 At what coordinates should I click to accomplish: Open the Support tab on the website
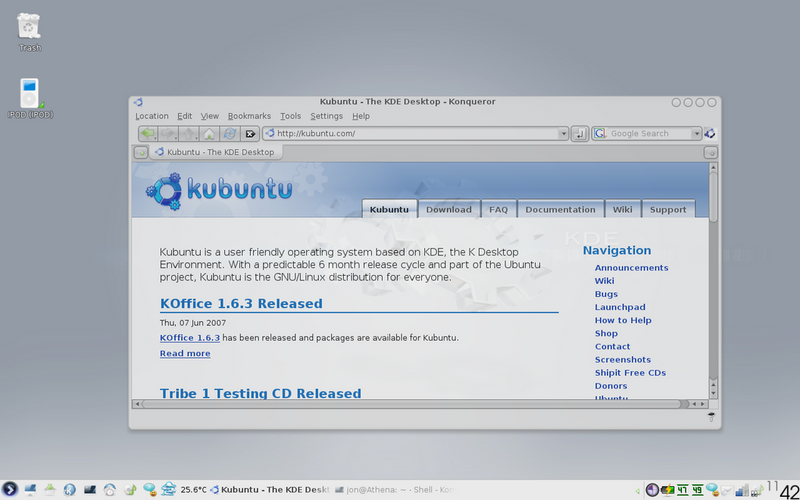pyautogui.click(x=668, y=209)
